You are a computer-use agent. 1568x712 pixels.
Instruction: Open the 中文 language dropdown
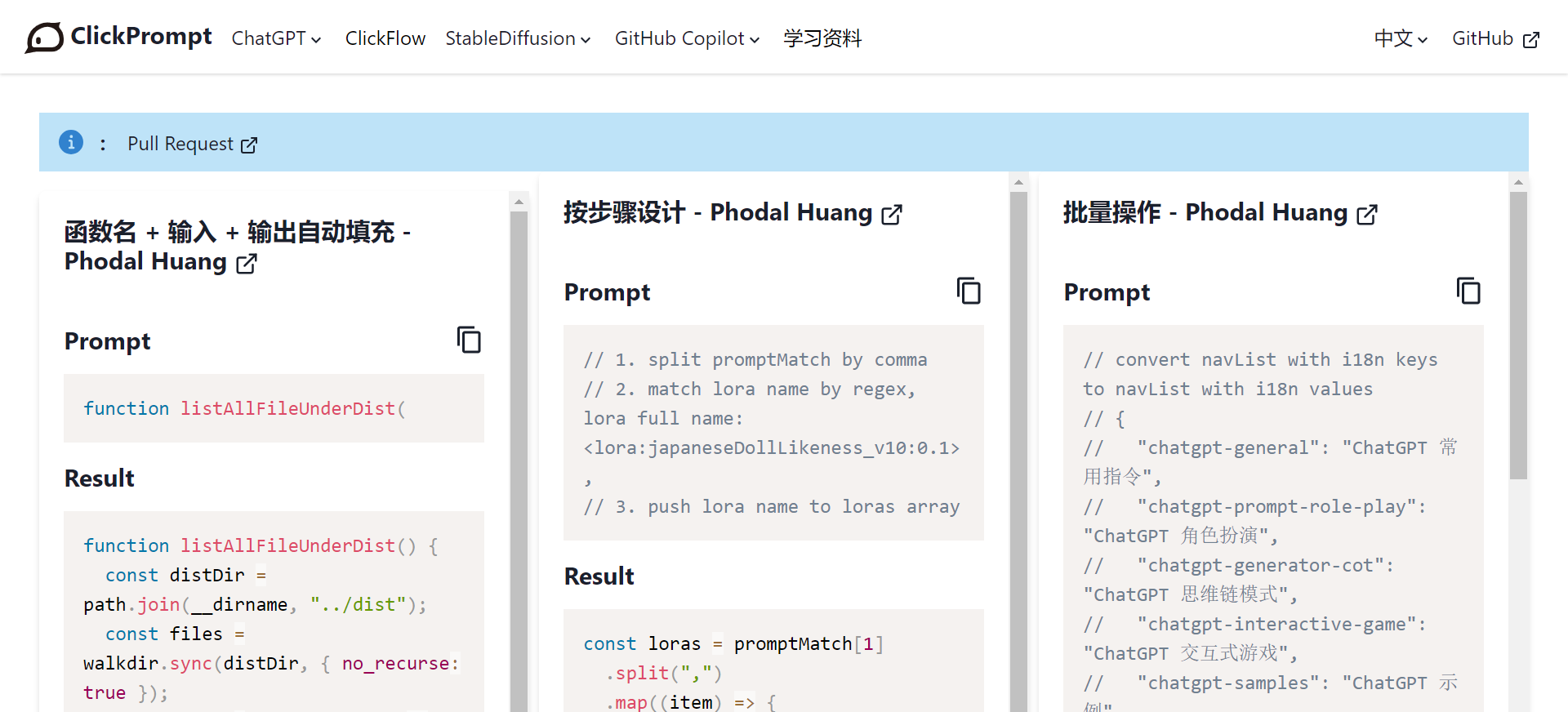pos(1401,38)
